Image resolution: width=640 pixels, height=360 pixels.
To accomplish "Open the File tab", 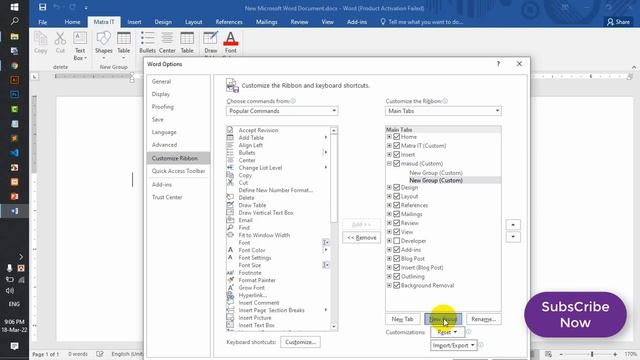I will [42, 22].
